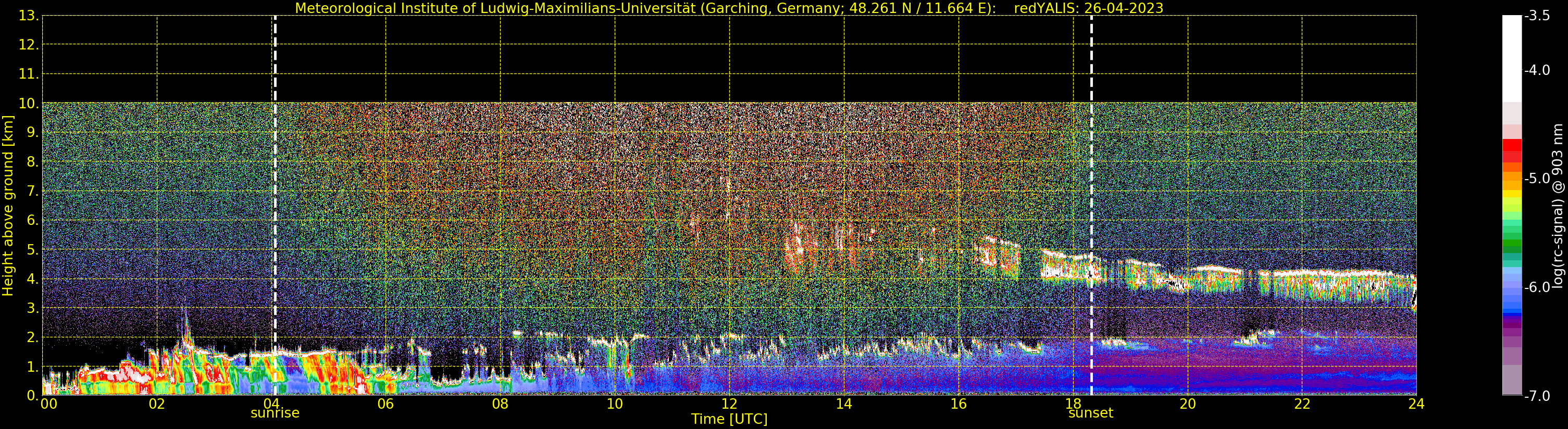Click the -7.0 colorbar tick label
The image size is (1568, 429).
click(1537, 396)
